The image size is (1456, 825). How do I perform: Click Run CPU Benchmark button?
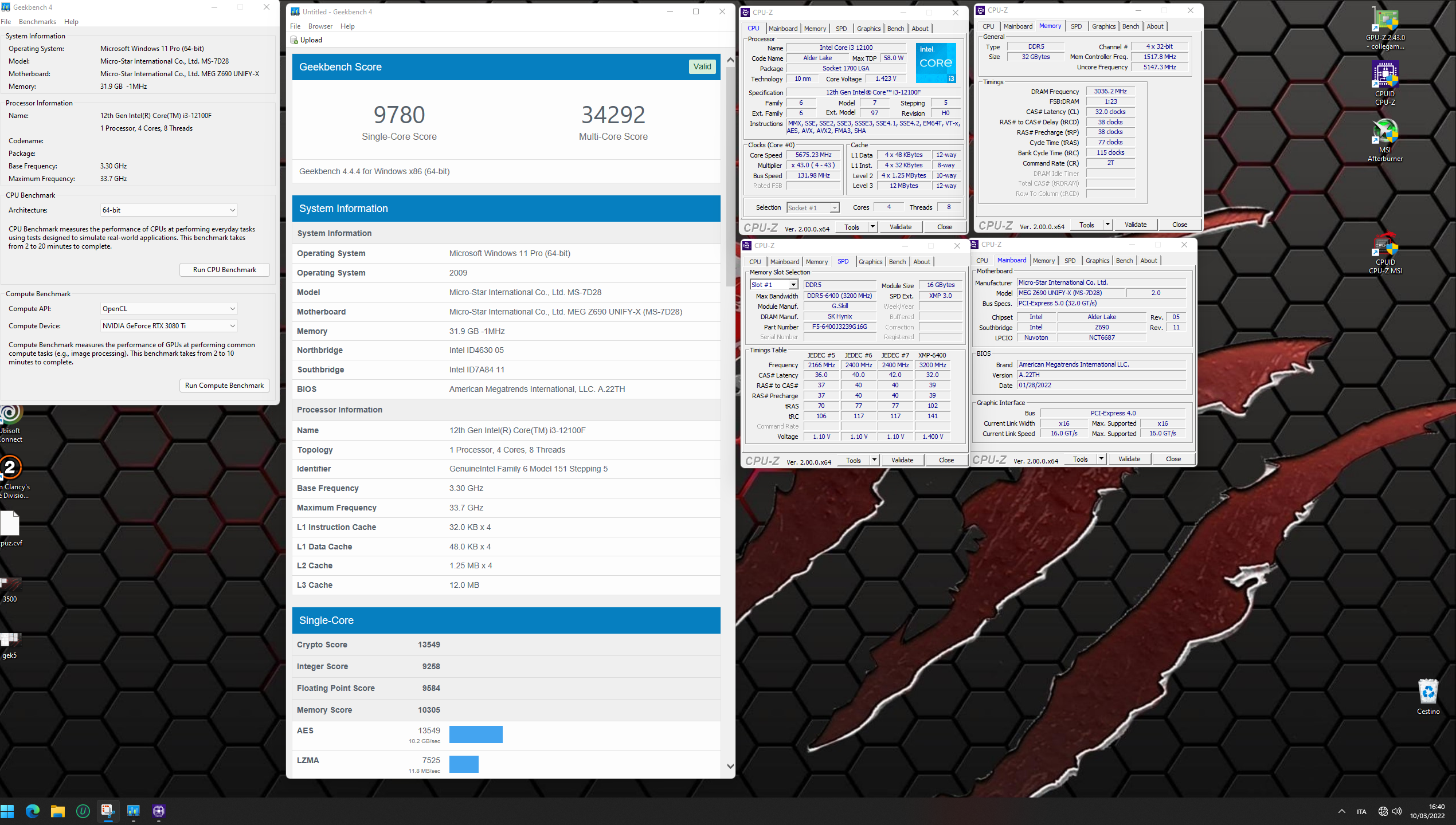(225, 270)
